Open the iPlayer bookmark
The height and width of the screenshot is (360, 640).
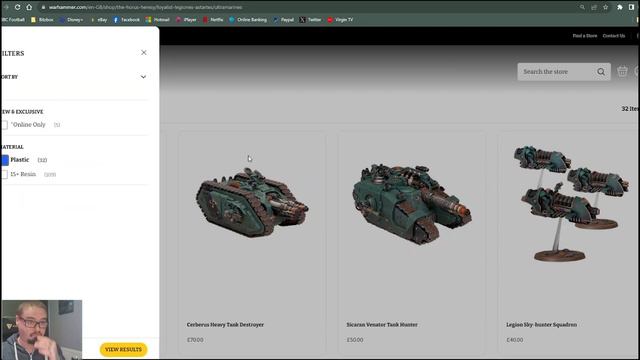187,20
